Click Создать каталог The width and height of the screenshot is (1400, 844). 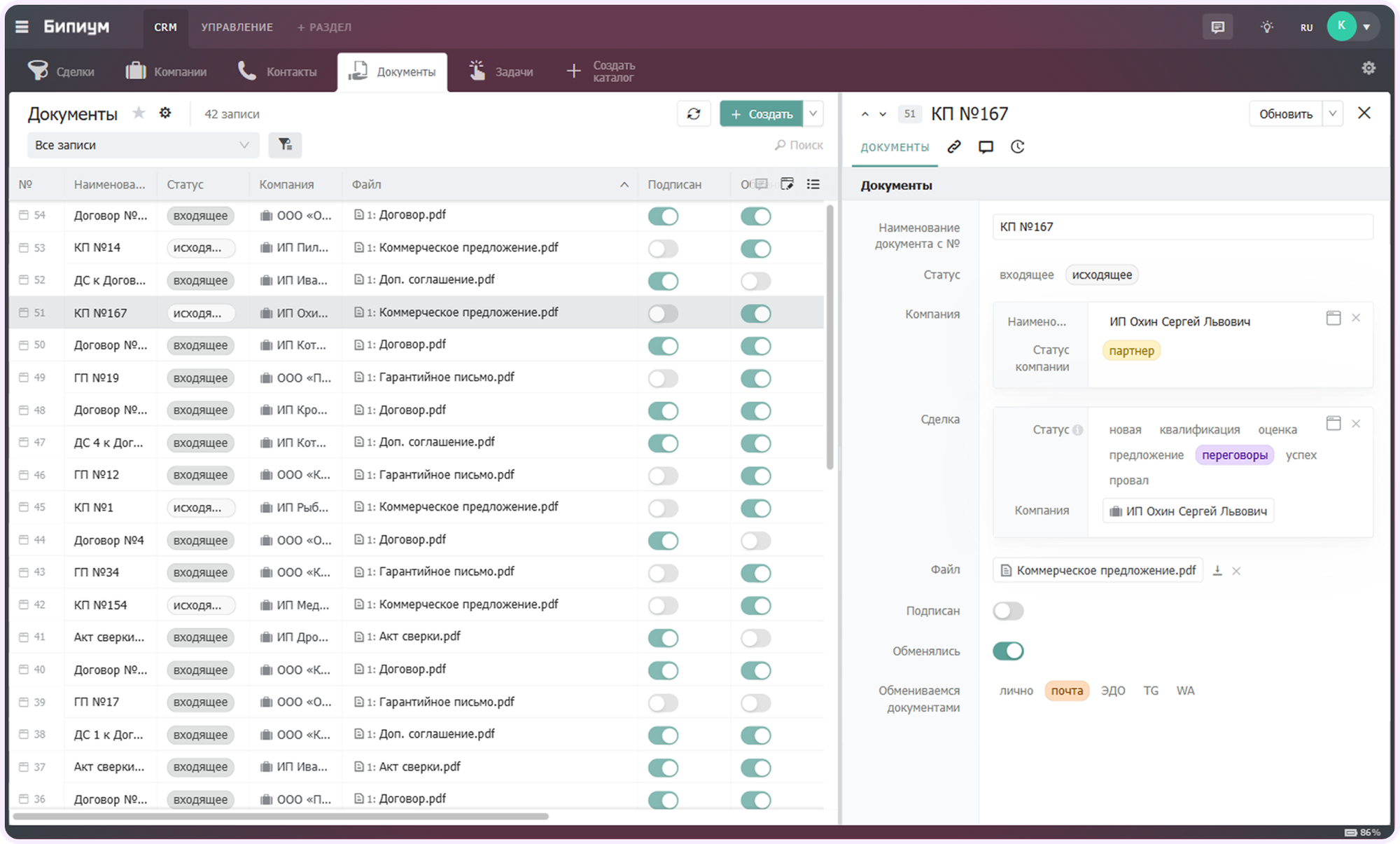(600, 71)
